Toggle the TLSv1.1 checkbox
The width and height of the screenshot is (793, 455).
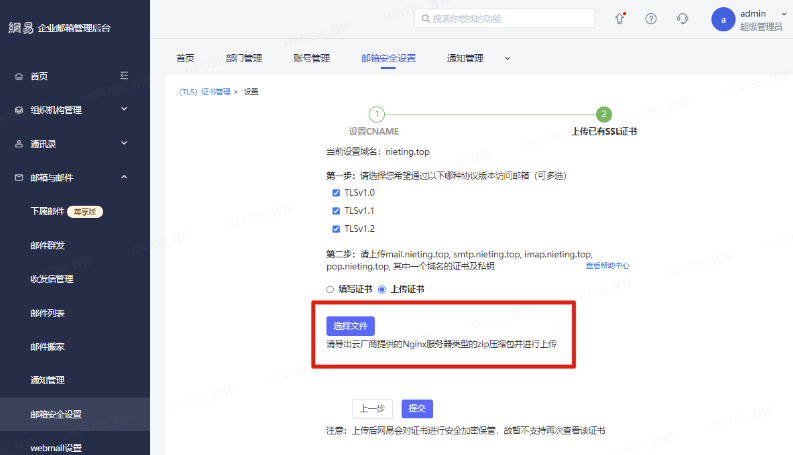[336, 211]
